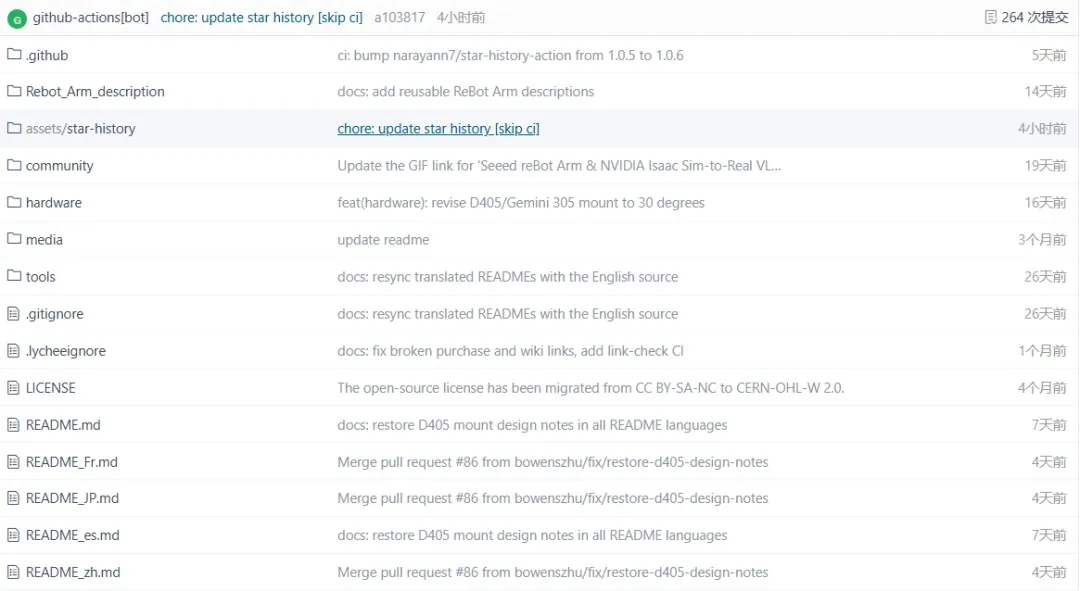Open README_es.md row commit 'docs: restore D405 mount'
This screenshot has width=1080, height=591.
[x=532, y=535]
